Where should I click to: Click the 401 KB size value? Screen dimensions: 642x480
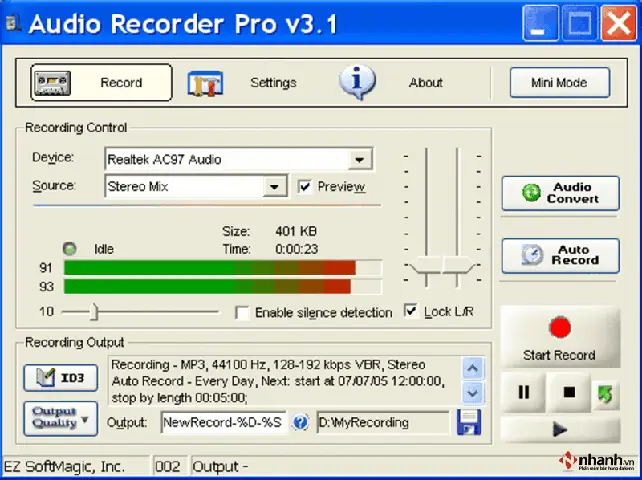coord(296,231)
